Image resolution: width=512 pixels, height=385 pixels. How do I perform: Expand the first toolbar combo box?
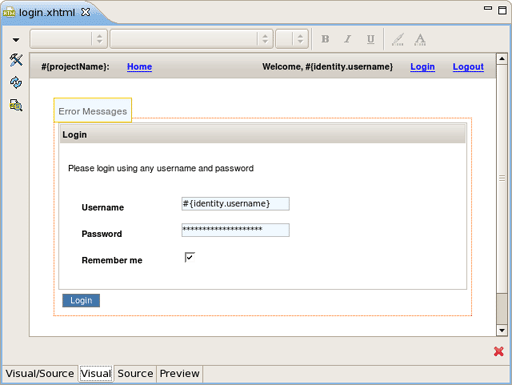pos(69,39)
